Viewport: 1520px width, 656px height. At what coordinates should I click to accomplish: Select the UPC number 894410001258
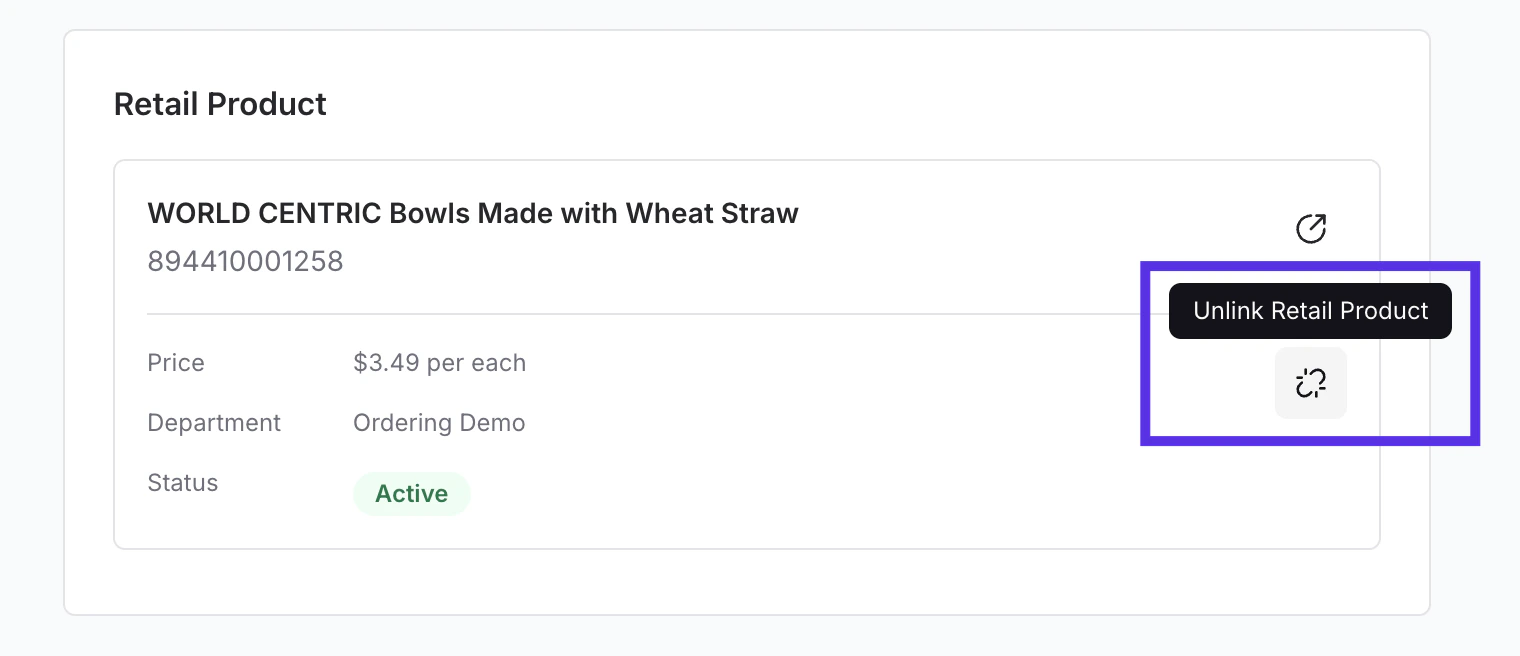245,262
